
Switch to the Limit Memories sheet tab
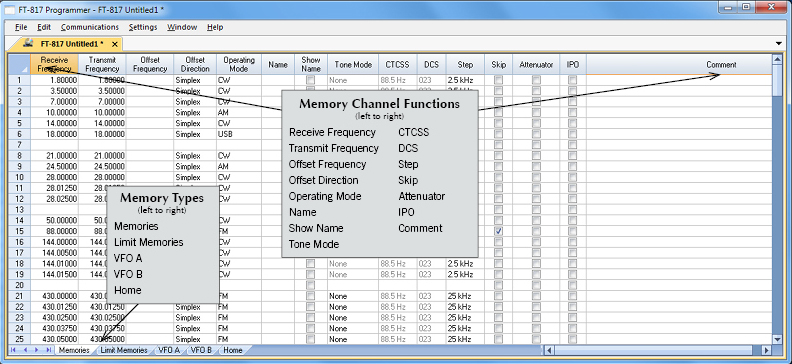click(x=124, y=350)
